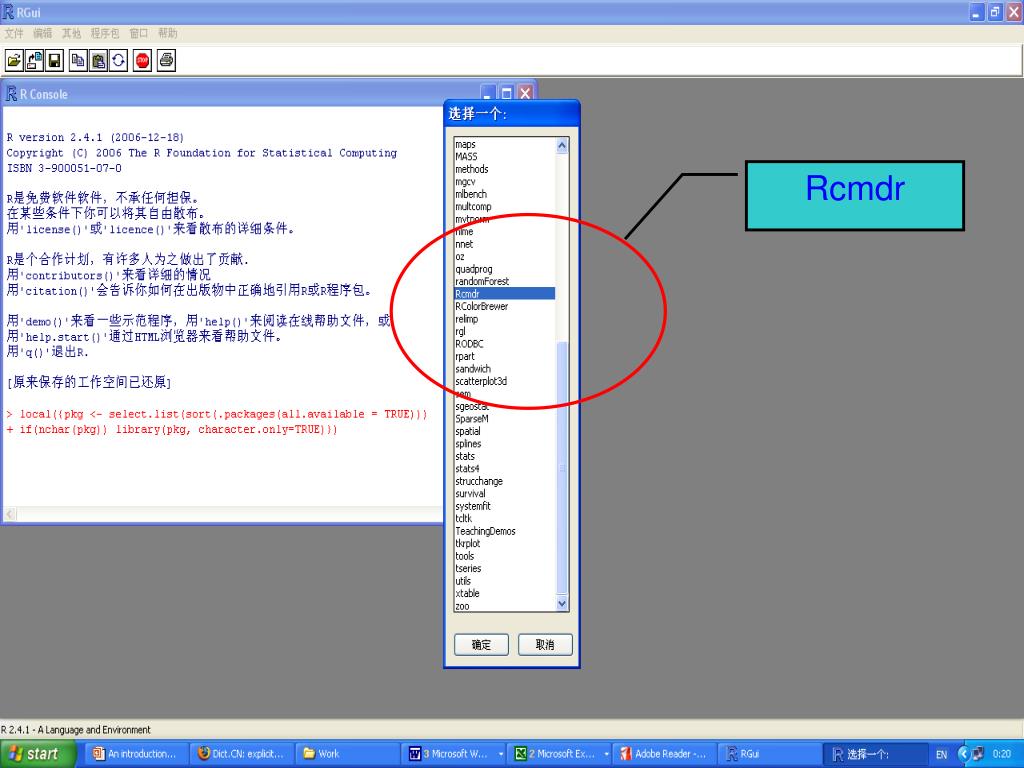
Task: Open the Windows start button
Action: (37, 754)
